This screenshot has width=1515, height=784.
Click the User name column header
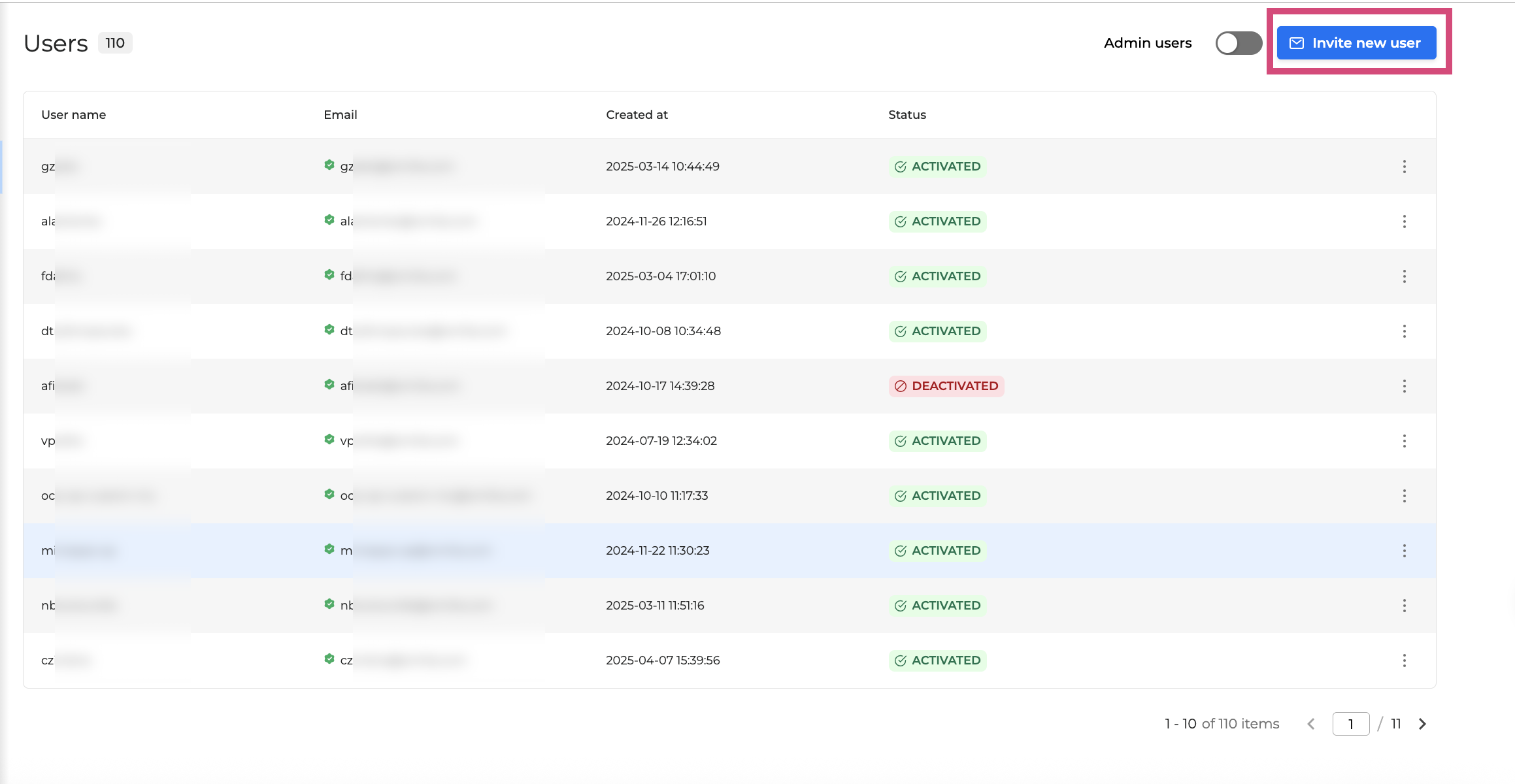(x=74, y=115)
